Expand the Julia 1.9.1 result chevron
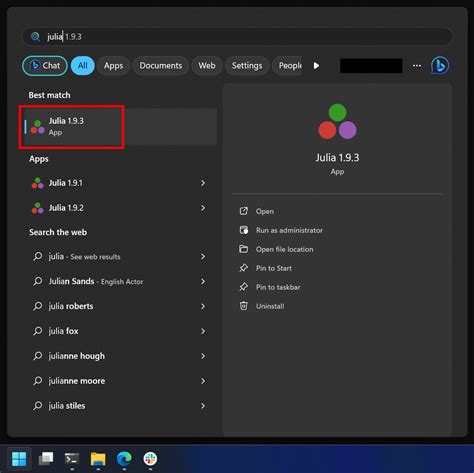The width and height of the screenshot is (474, 473). click(203, 183)
